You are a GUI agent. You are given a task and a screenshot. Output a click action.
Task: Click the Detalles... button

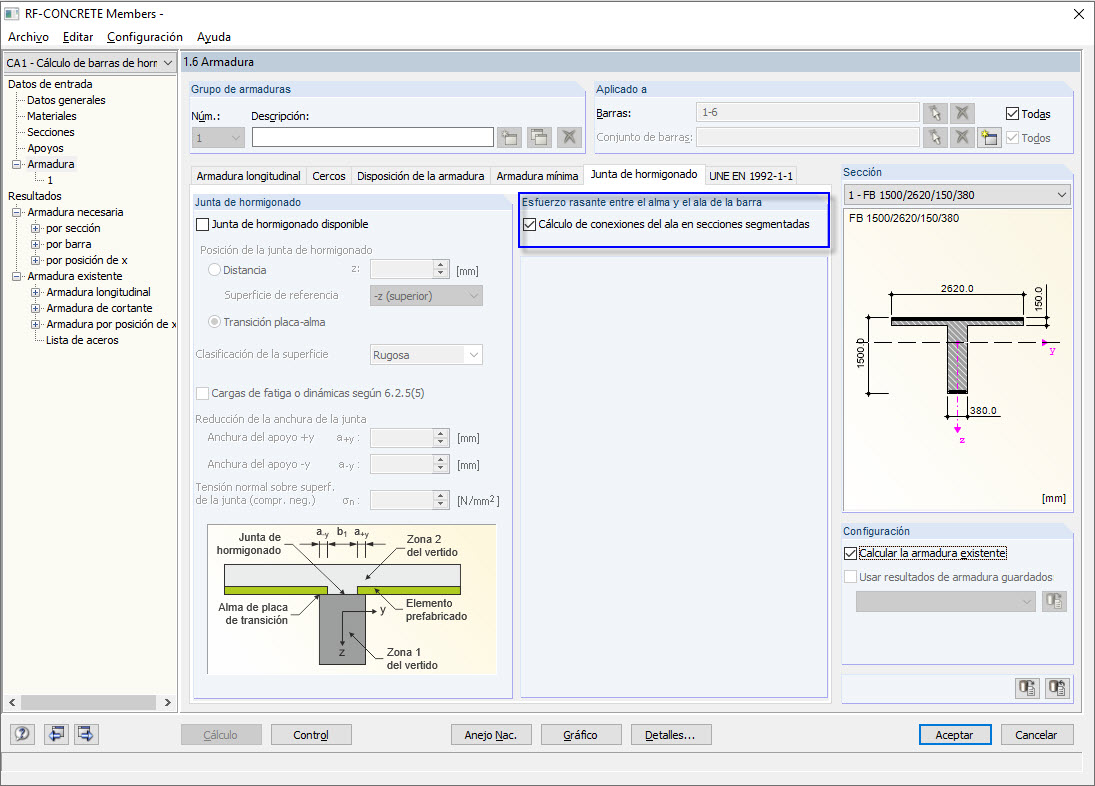tap(670, 735)
